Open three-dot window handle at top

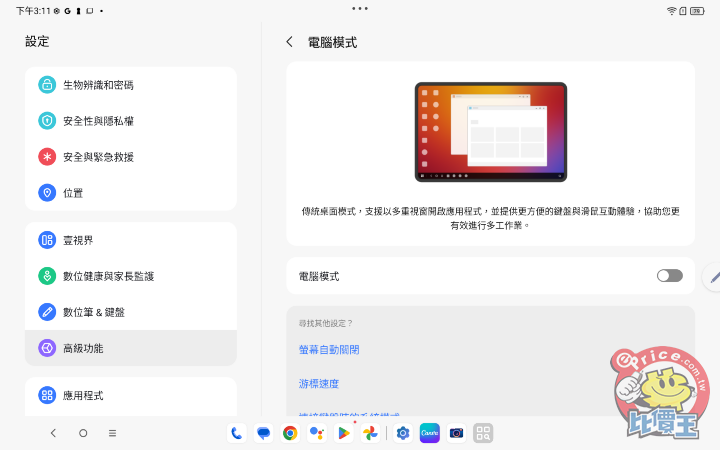(360, 8)
